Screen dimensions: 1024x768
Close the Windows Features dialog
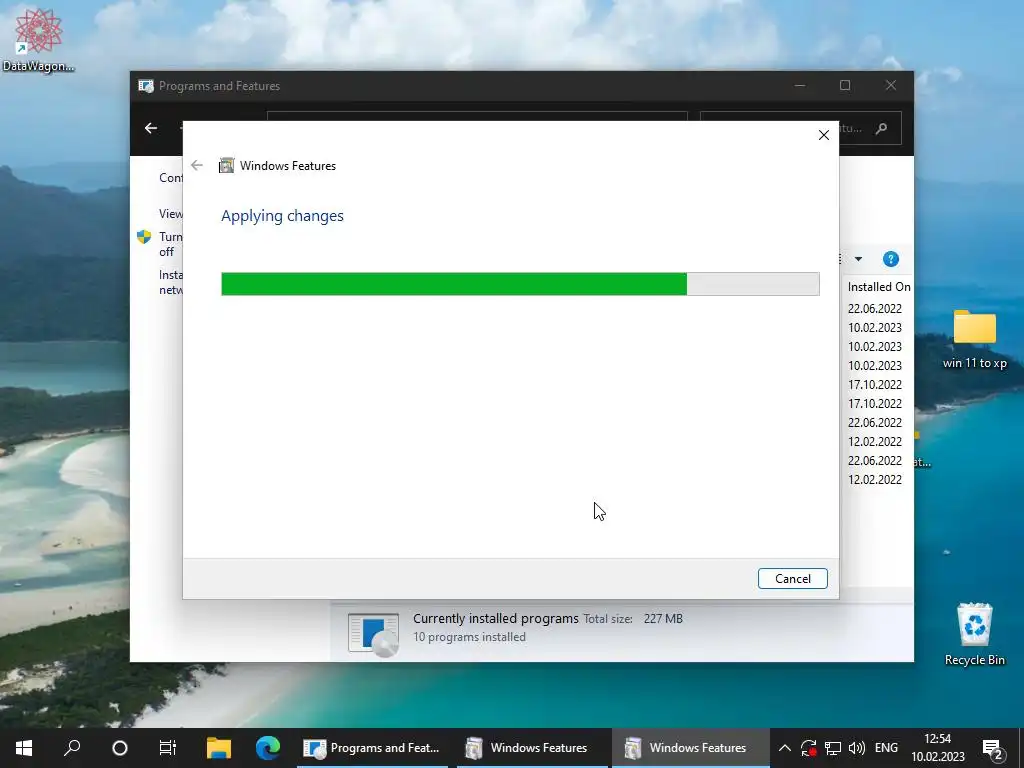[x=824, y=135]
